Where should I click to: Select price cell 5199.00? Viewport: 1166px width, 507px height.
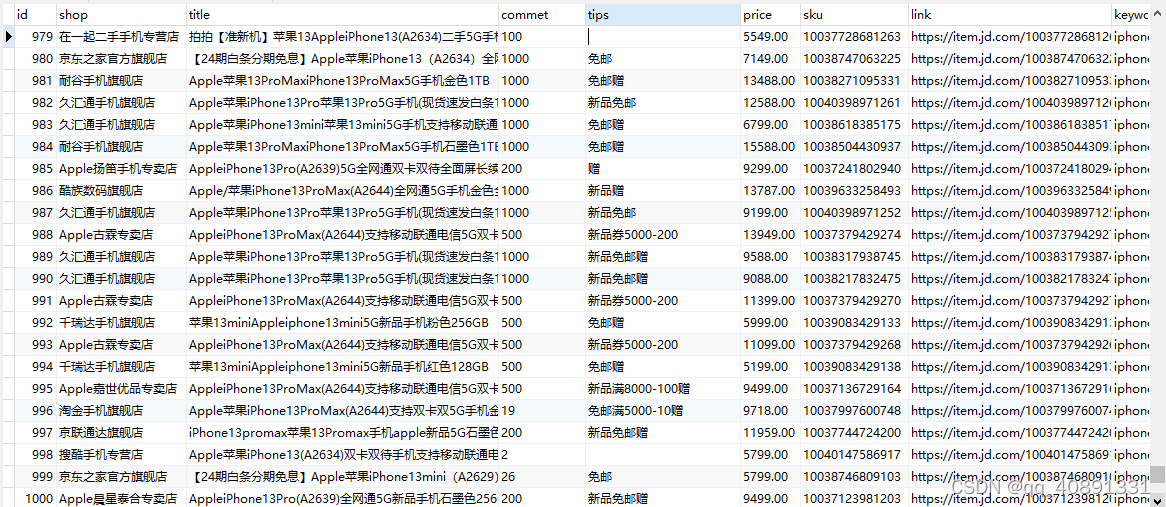770,366
